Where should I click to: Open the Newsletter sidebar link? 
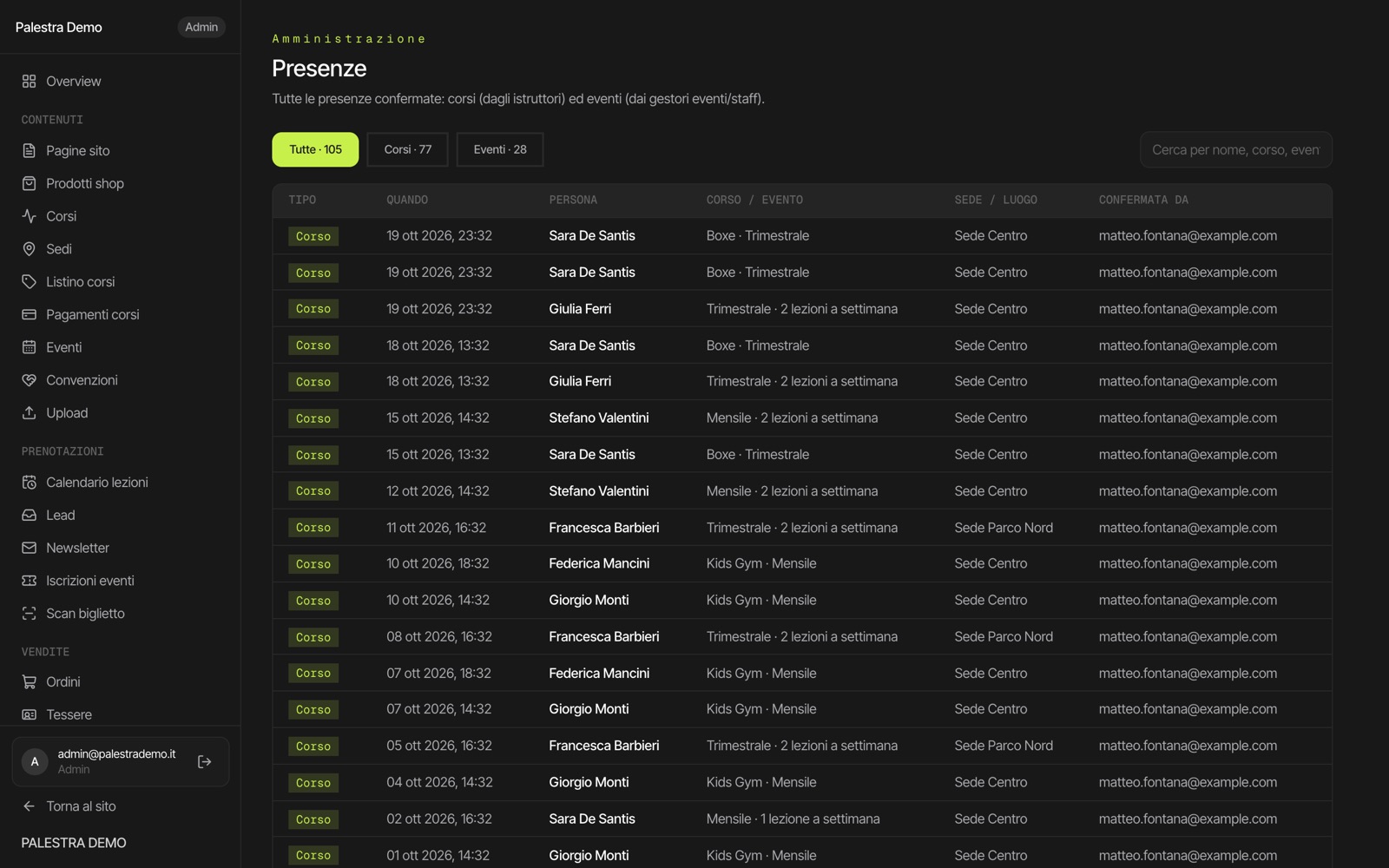(120, 548)
